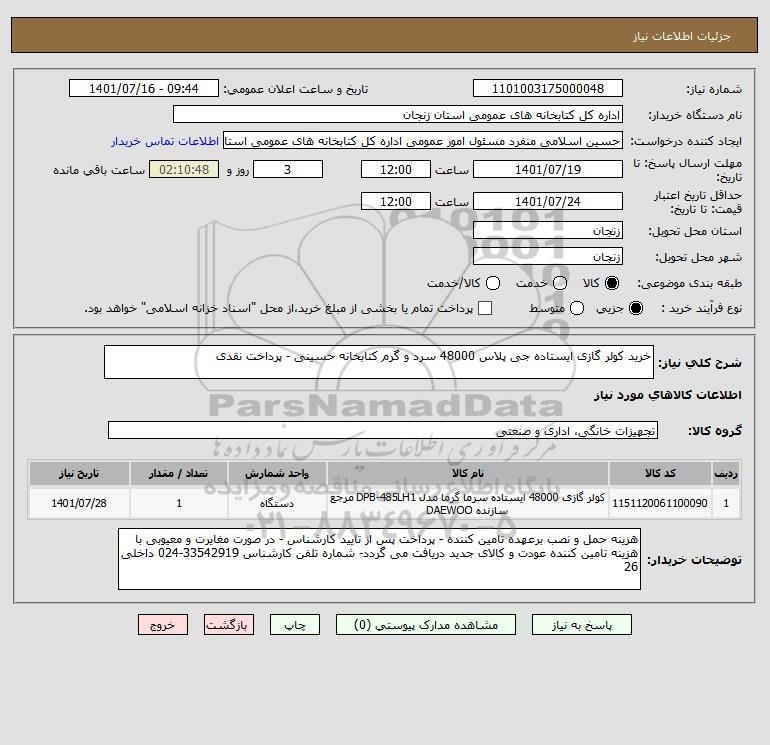Click the پاسخ به نیاز button
The image size is (770, 745).
(581, 625)
